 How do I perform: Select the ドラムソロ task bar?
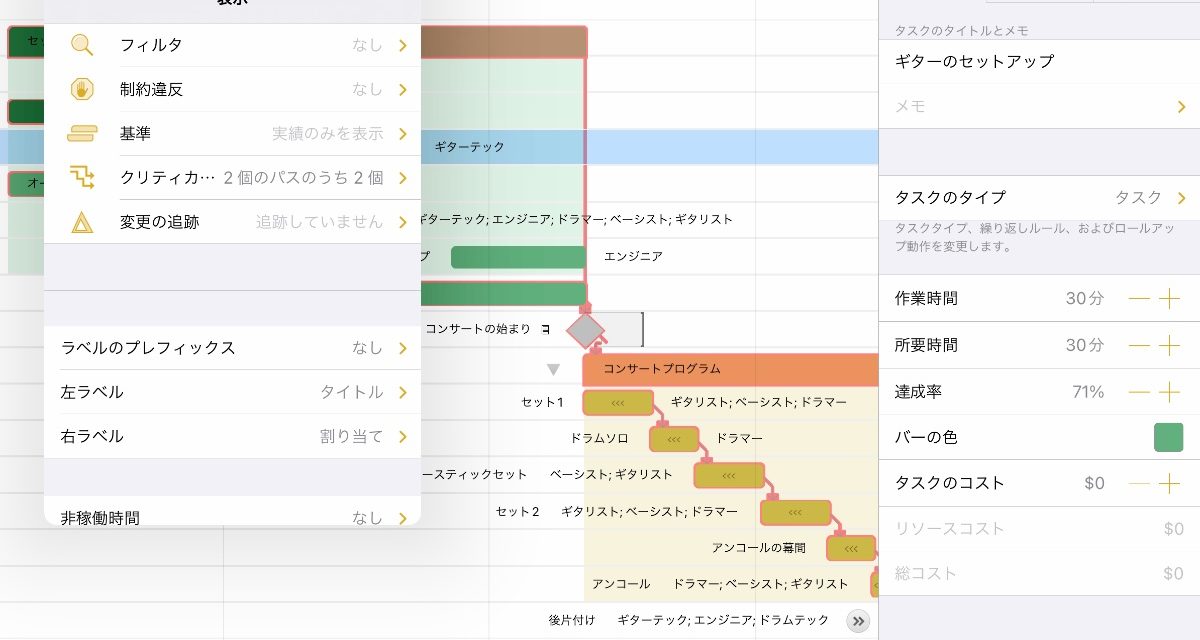pos(674,439)
